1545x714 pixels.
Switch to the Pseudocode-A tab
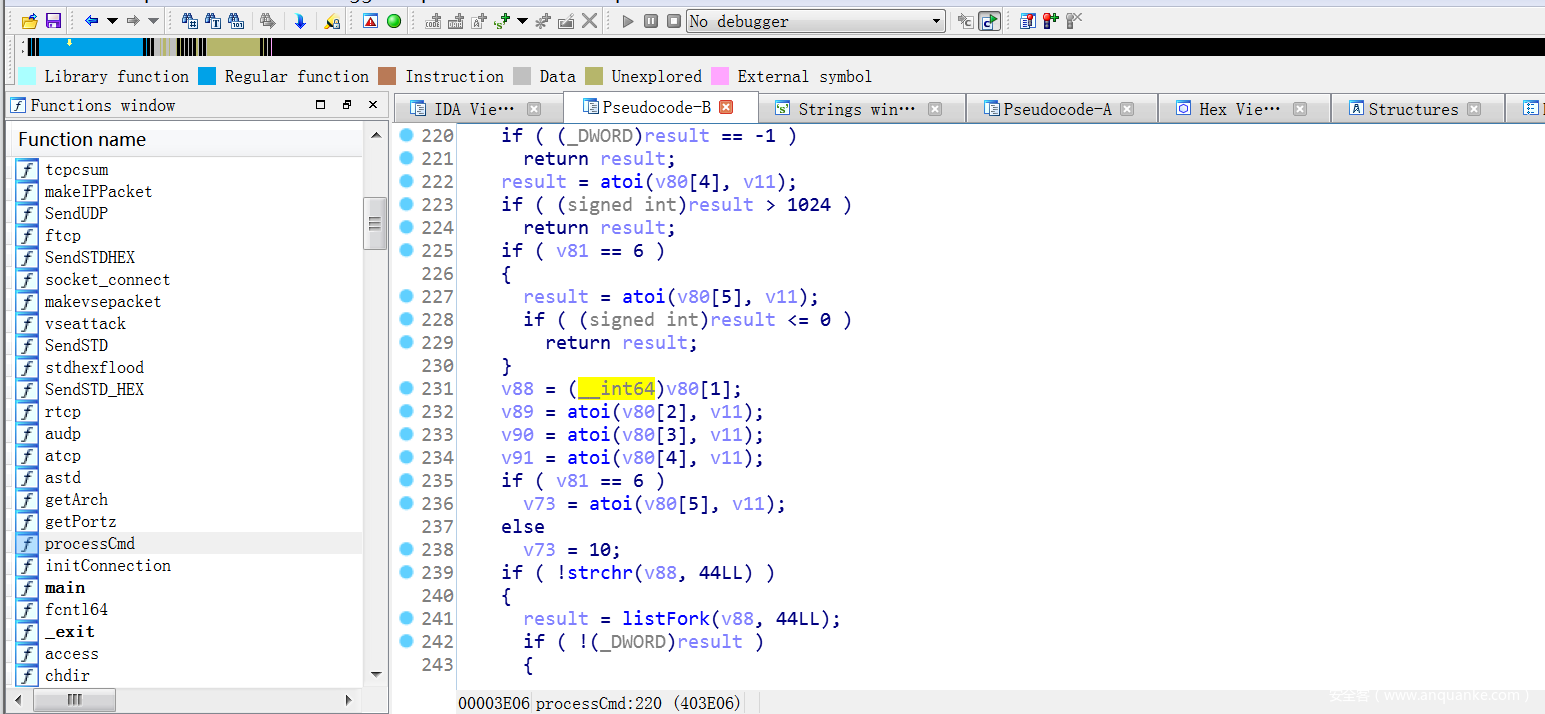(x=1056, y=109)
